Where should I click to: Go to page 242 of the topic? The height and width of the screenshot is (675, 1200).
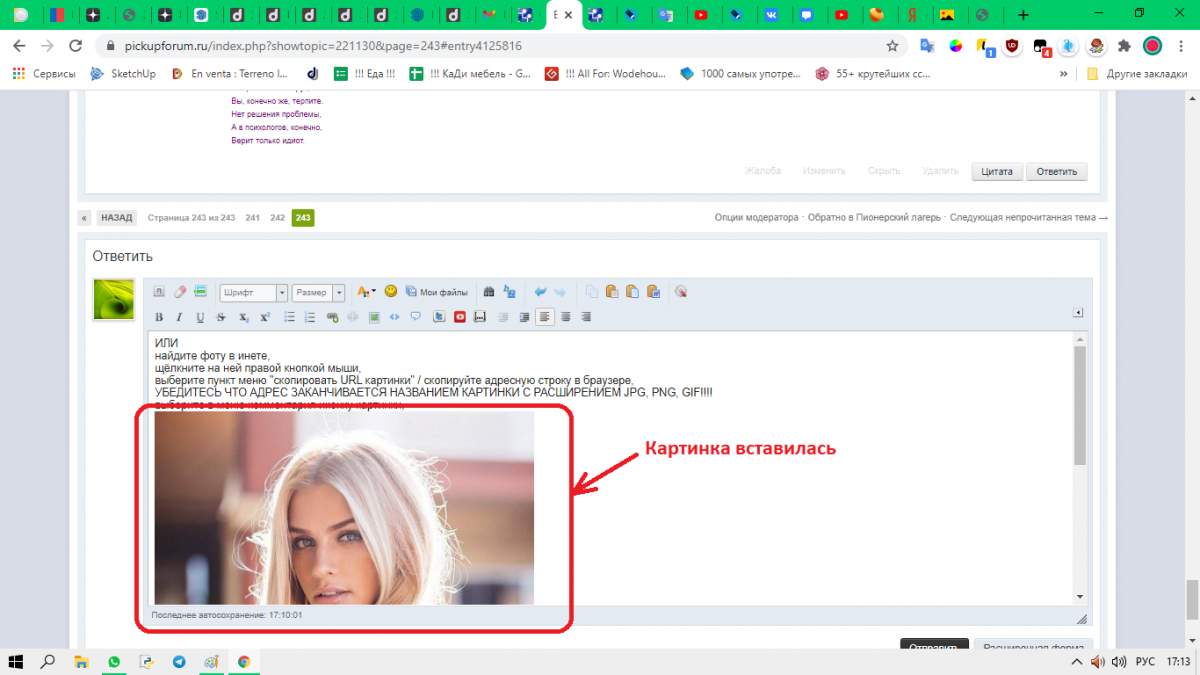coord(277,217)
